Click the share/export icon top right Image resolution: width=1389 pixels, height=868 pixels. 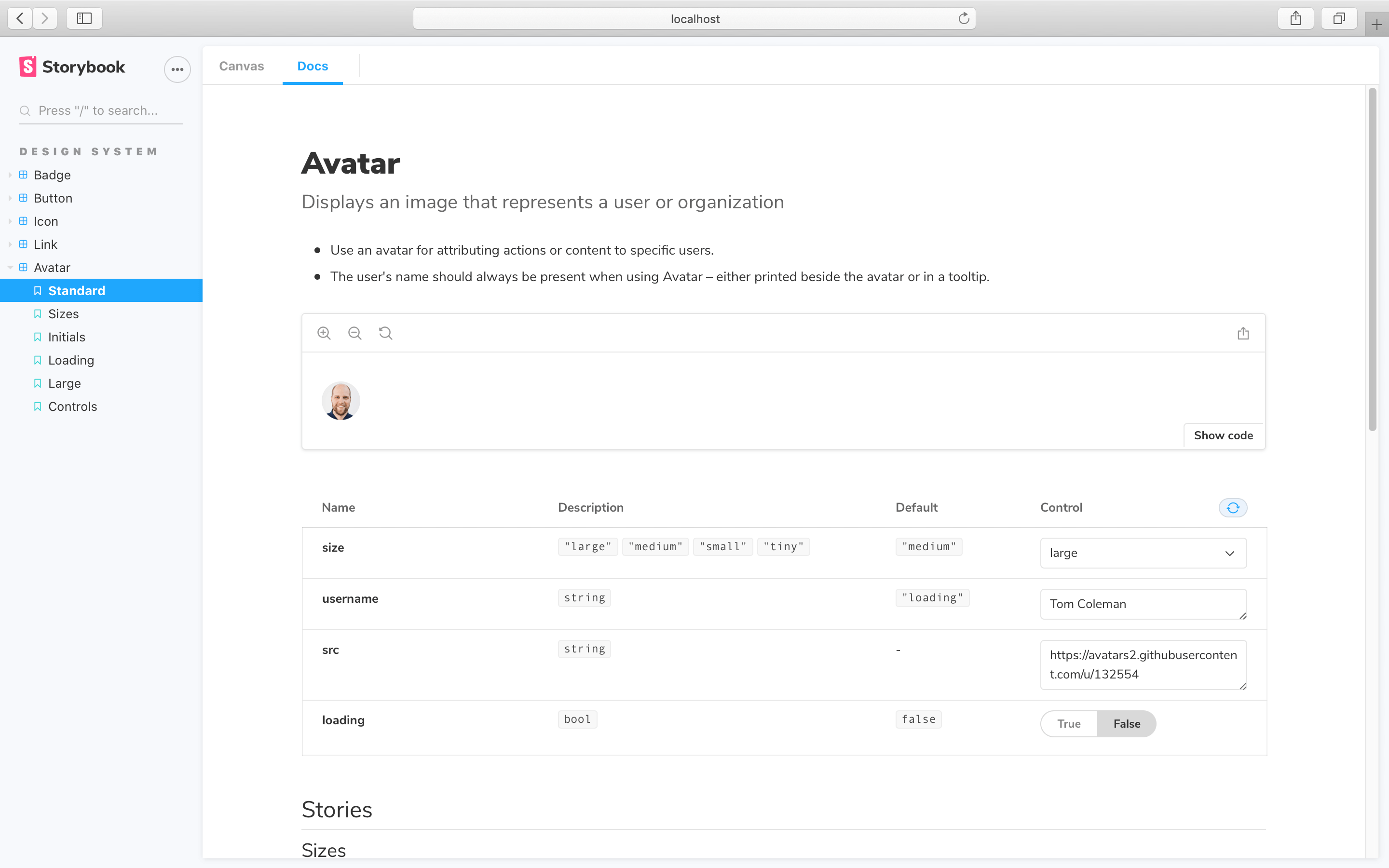click(1295, 18)
